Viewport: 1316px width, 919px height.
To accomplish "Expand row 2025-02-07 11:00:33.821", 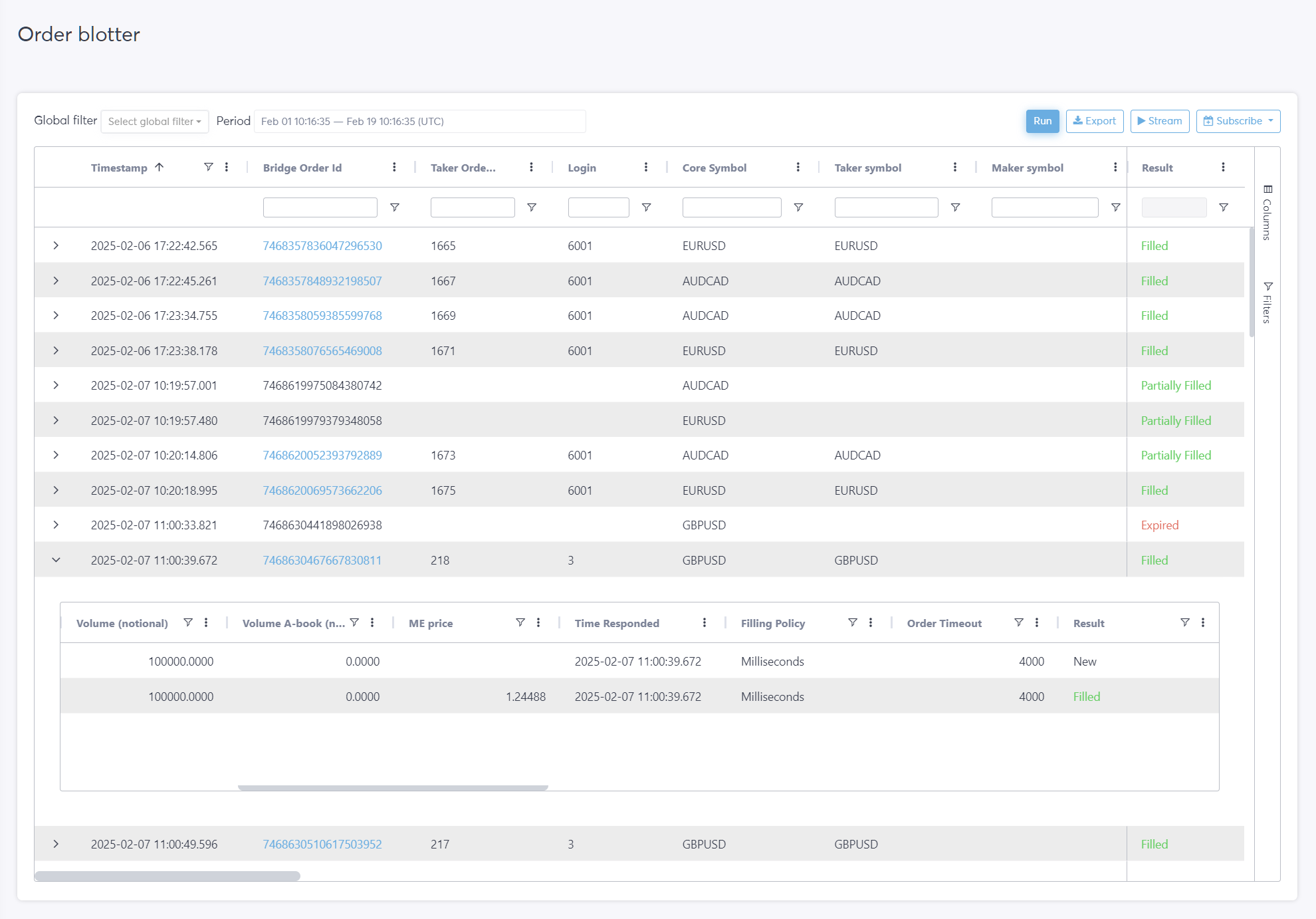I will 56,525.
